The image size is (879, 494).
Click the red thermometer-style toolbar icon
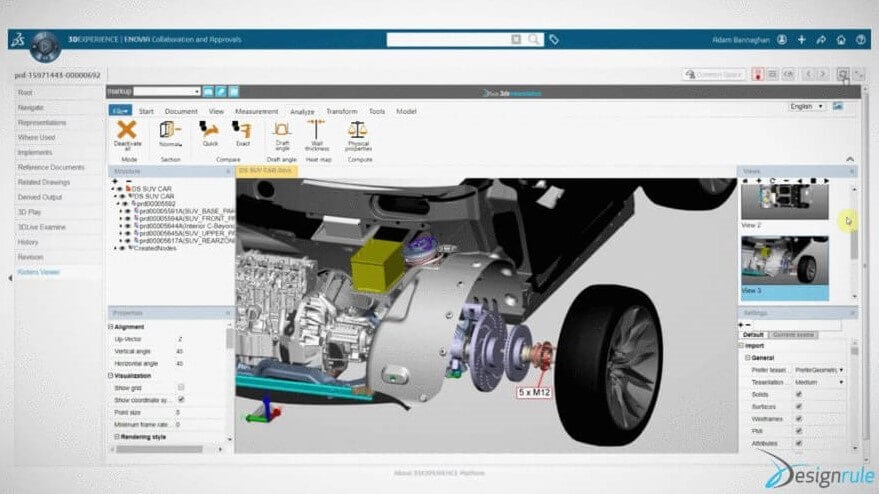[758, 74]
